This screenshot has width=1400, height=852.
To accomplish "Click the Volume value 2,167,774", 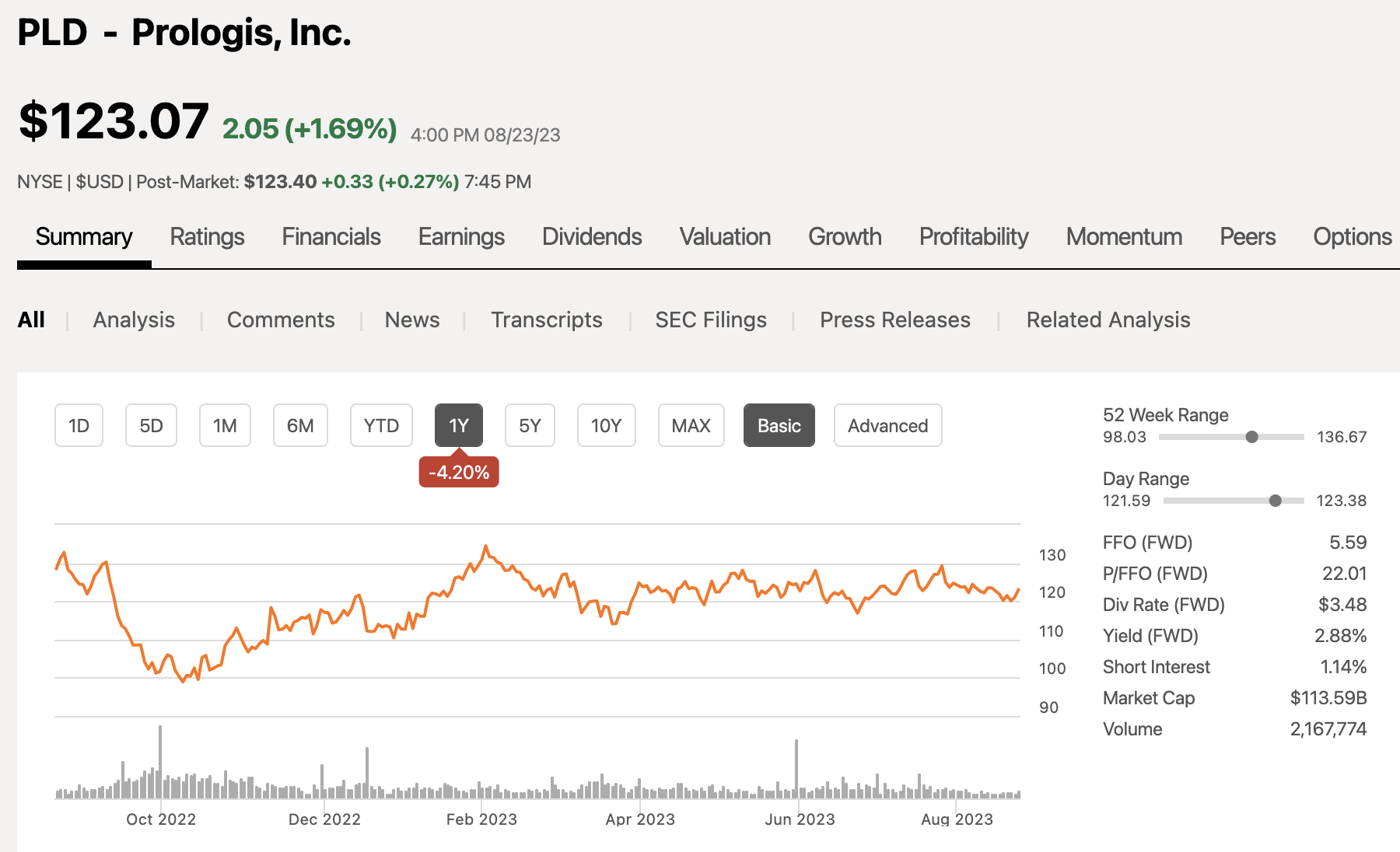I will click(x=1328, y=728).
